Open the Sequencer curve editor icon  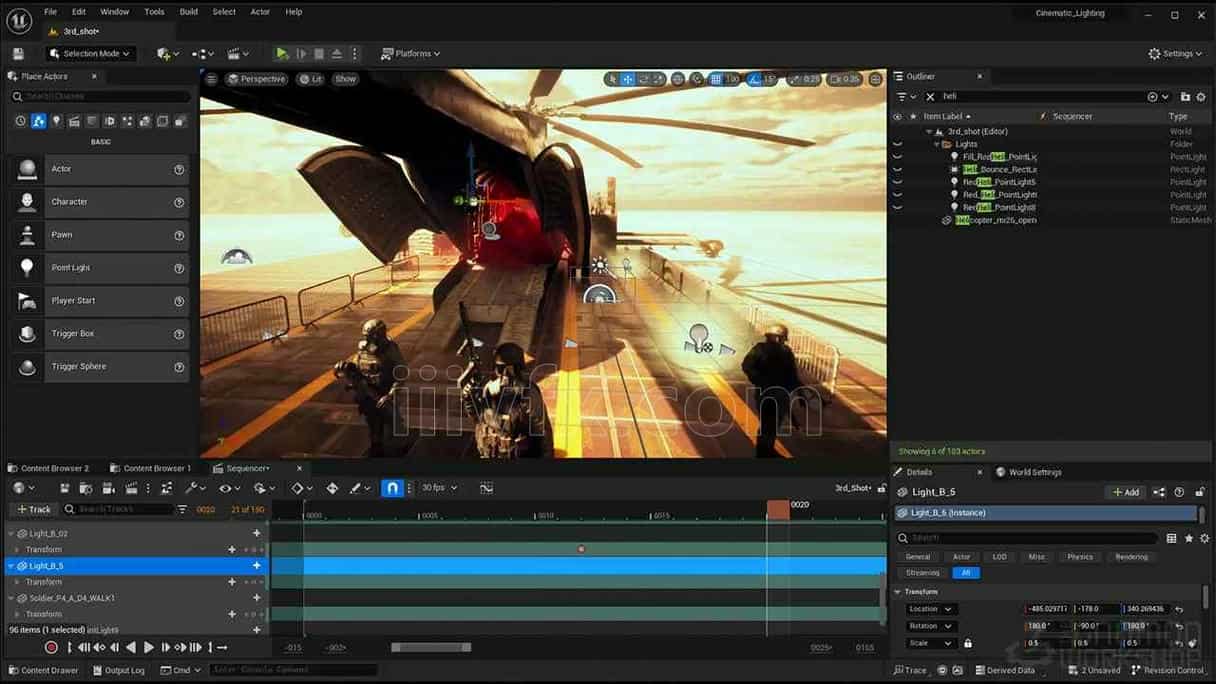(x=486, y=488)
